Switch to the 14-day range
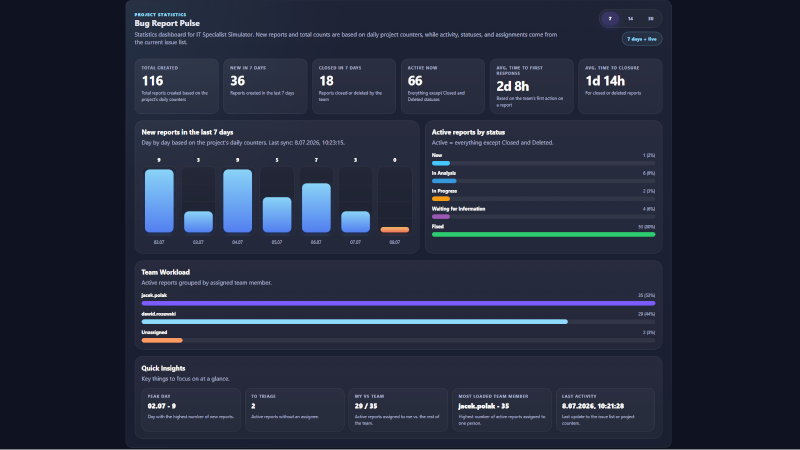The height and width of the screenshot is (450, 800). pos(630,19)
